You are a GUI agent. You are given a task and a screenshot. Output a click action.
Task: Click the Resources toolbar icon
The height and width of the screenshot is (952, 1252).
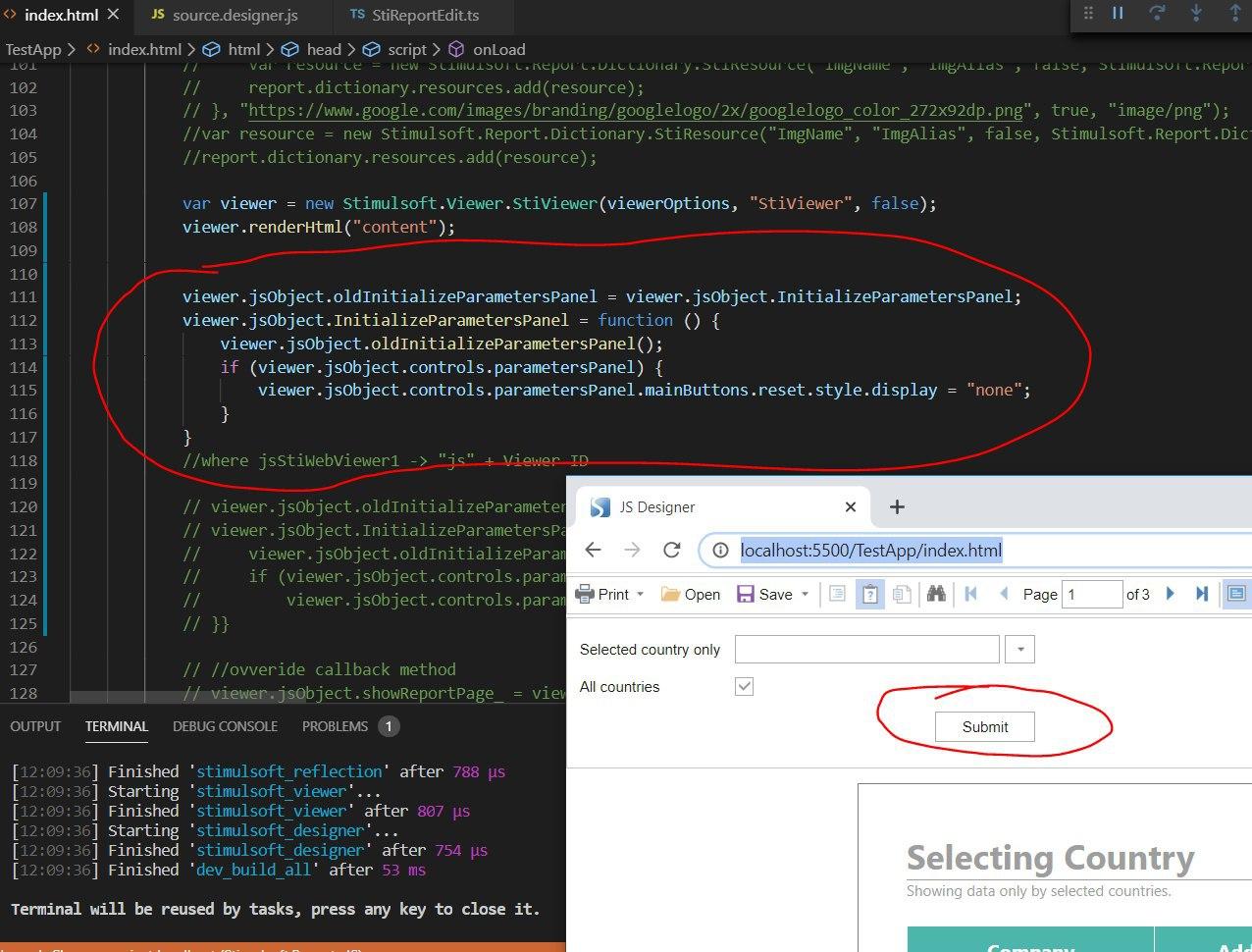click(902, 594)
